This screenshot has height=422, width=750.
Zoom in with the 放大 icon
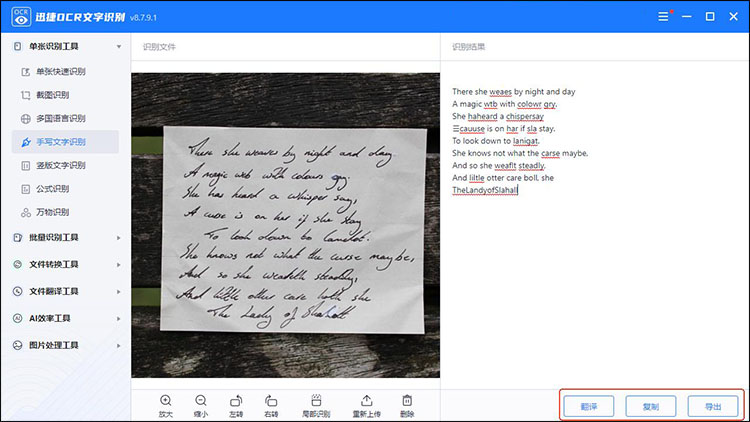click(x=165, y=400)
